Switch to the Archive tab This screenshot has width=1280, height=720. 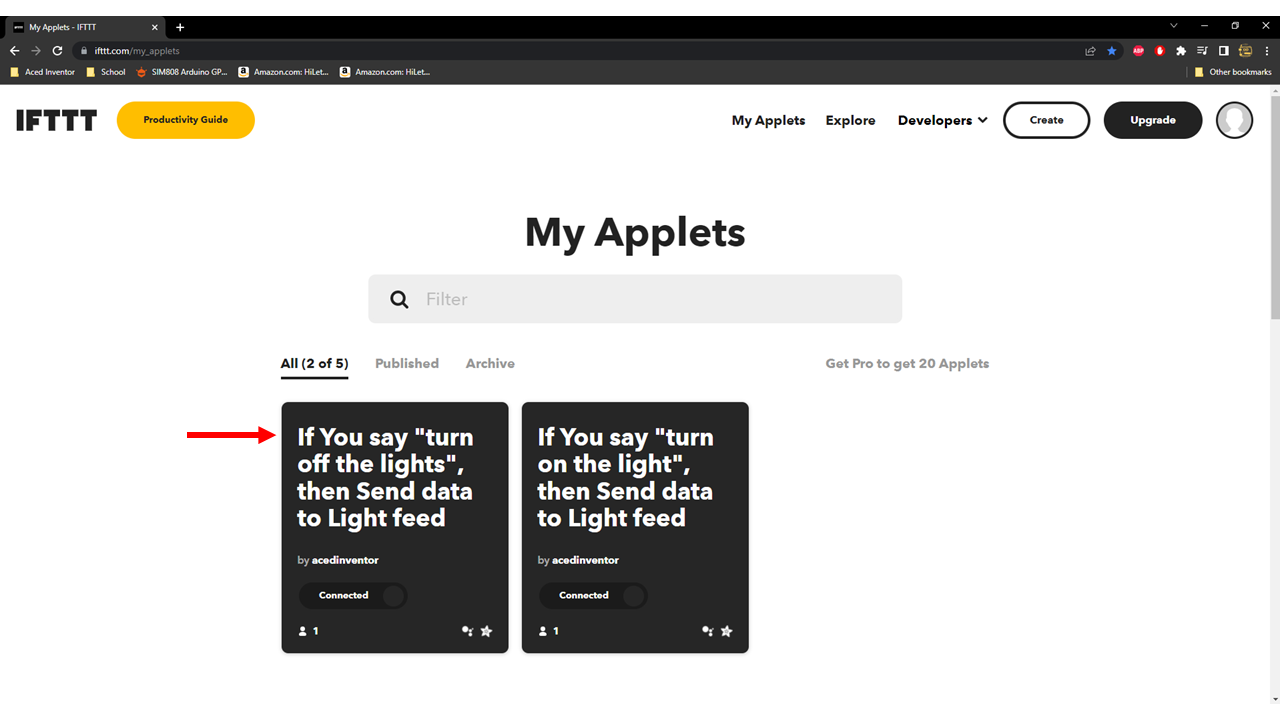490,364
